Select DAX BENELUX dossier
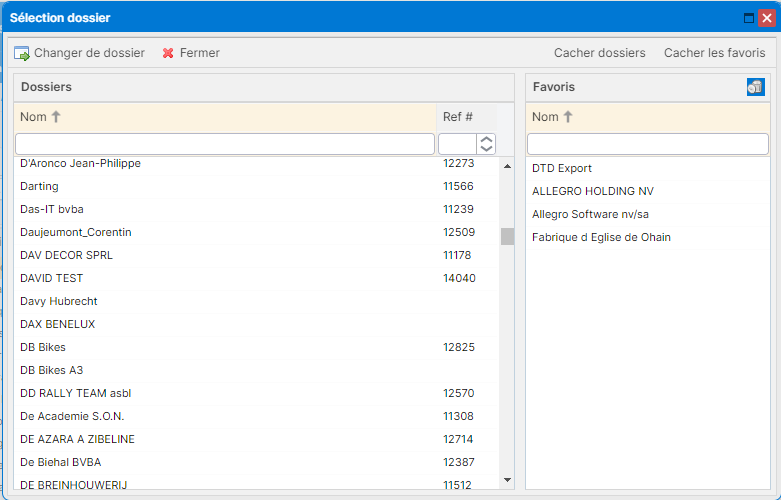781x500 pixels. tap(256, 324)
